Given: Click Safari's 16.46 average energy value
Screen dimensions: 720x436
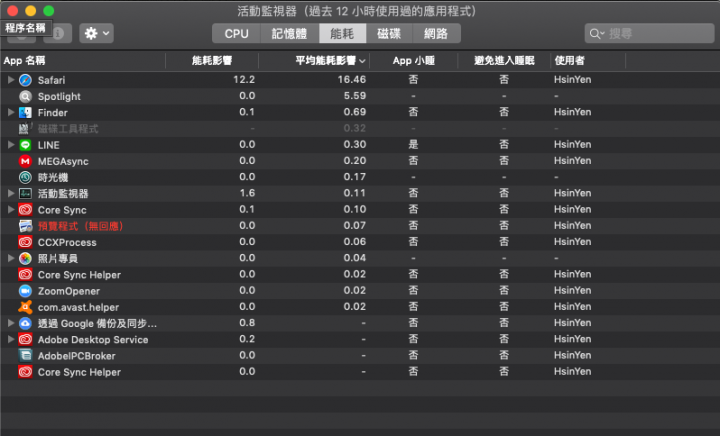Looking at the screenshot, I should tap(352, 79).
